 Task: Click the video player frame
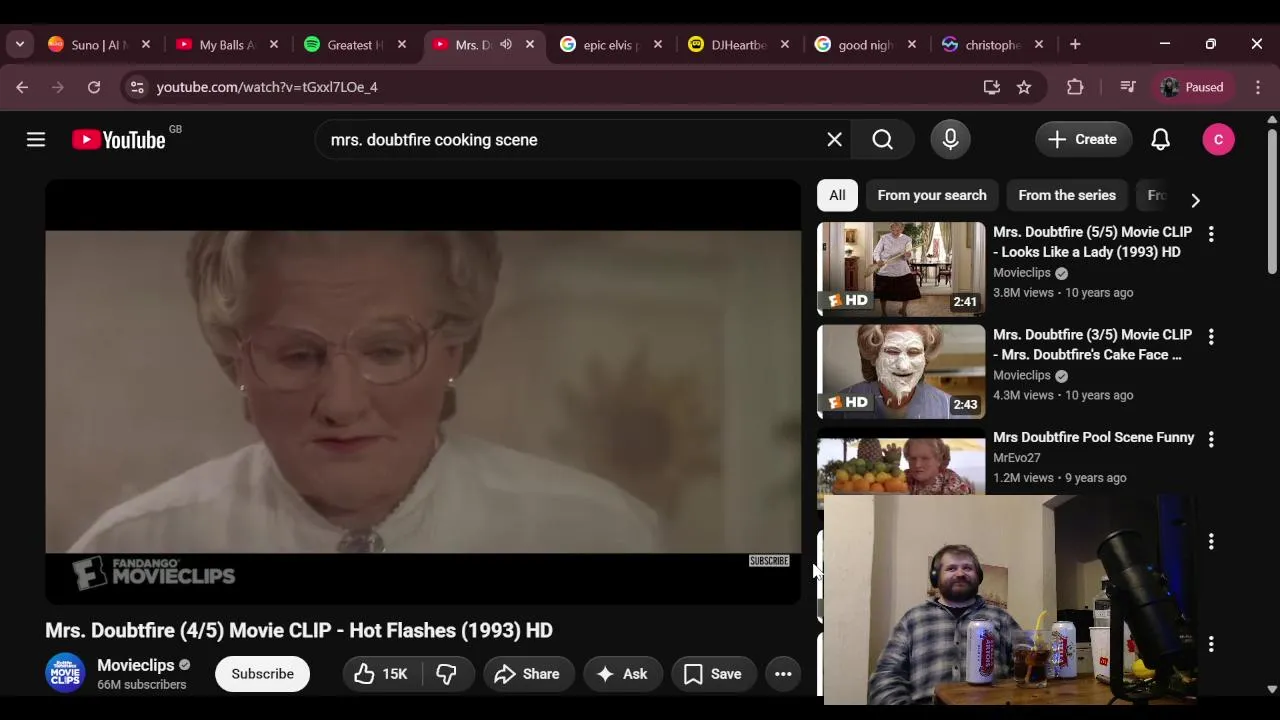point(423,392)
